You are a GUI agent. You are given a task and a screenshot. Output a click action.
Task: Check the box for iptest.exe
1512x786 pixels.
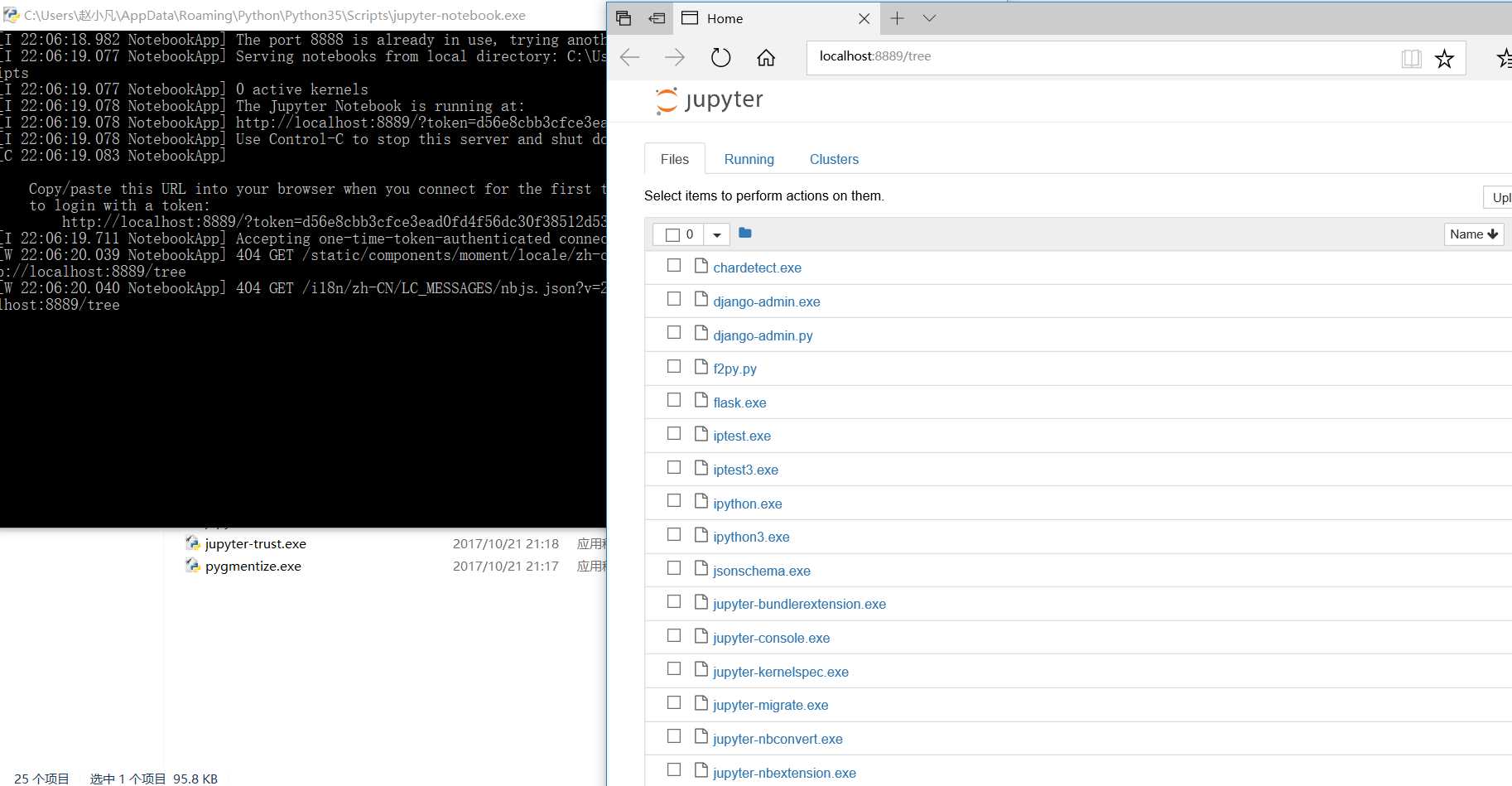(x=674, y=434)
